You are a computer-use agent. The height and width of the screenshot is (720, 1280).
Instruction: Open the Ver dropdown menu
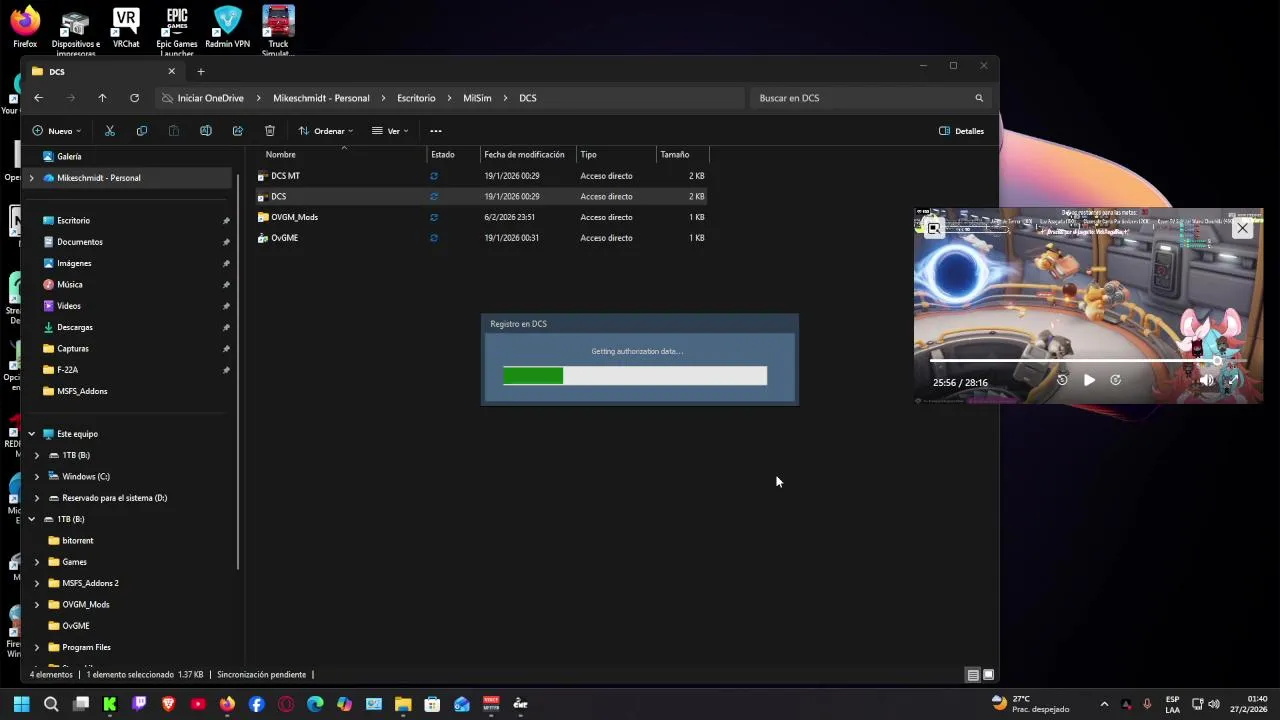point(390,131)
